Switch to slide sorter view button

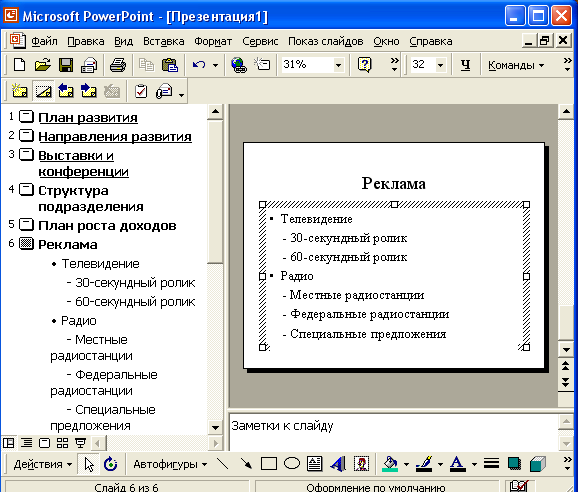[x=62, y=443]
